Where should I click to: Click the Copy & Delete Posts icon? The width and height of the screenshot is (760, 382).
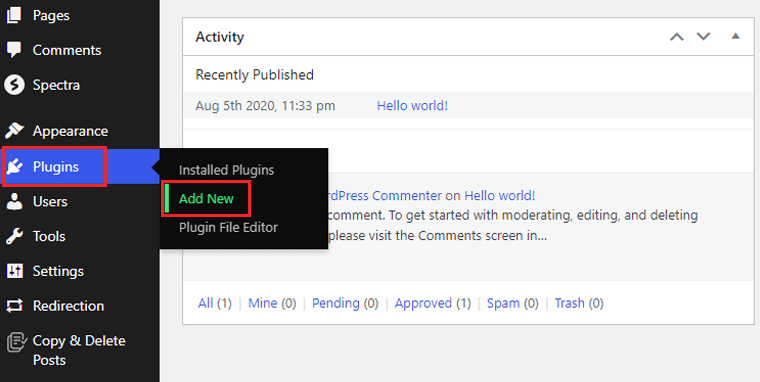[x=16, y=342]
